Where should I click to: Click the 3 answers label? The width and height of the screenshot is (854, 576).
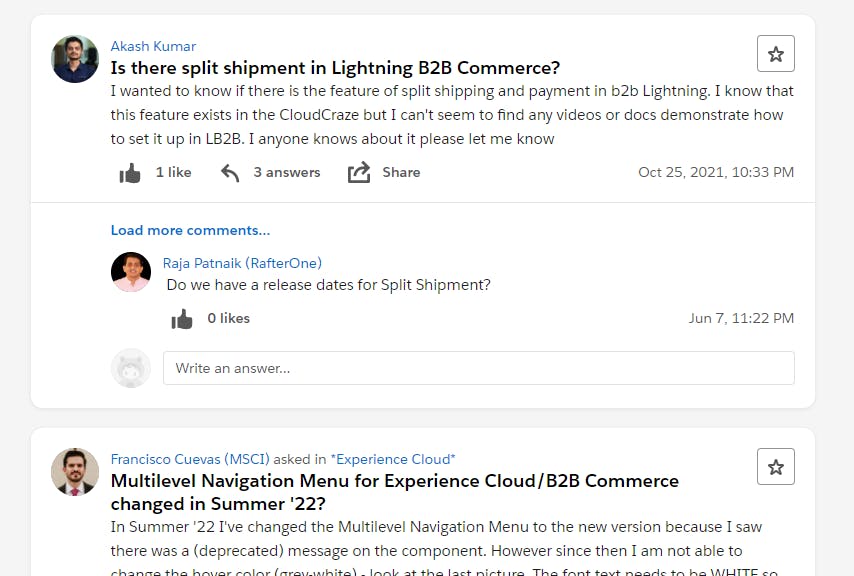click(x=287, y=173)
